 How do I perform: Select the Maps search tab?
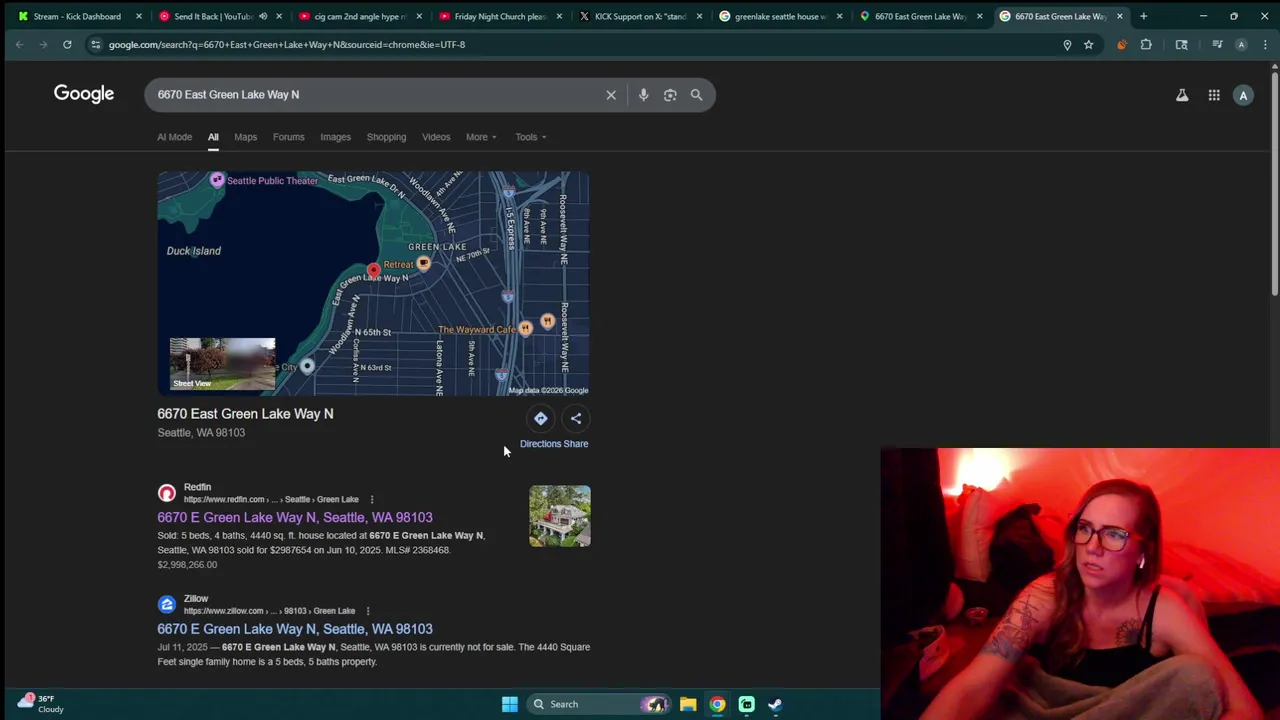[x=245, y=137]
